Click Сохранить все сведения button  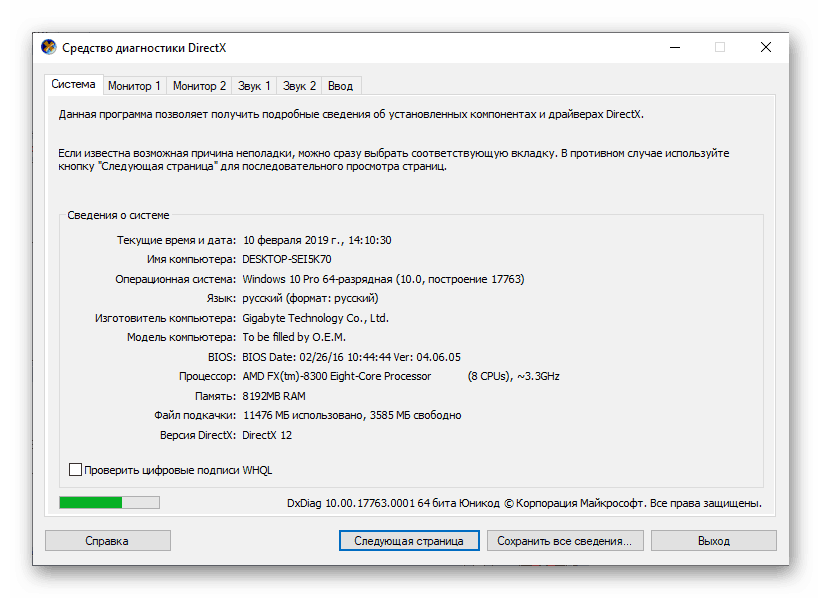point(564,540)
